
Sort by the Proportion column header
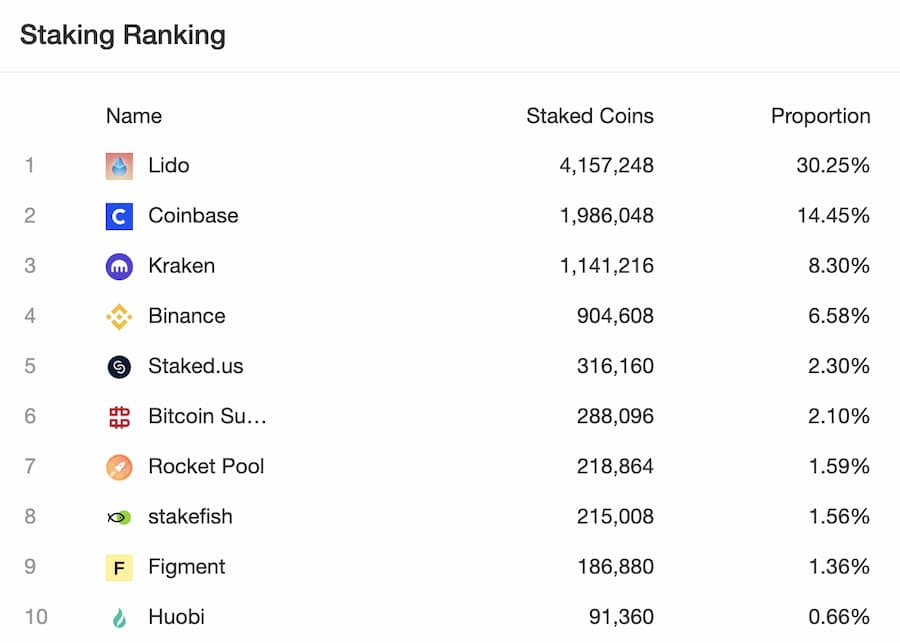pos(821,116)
